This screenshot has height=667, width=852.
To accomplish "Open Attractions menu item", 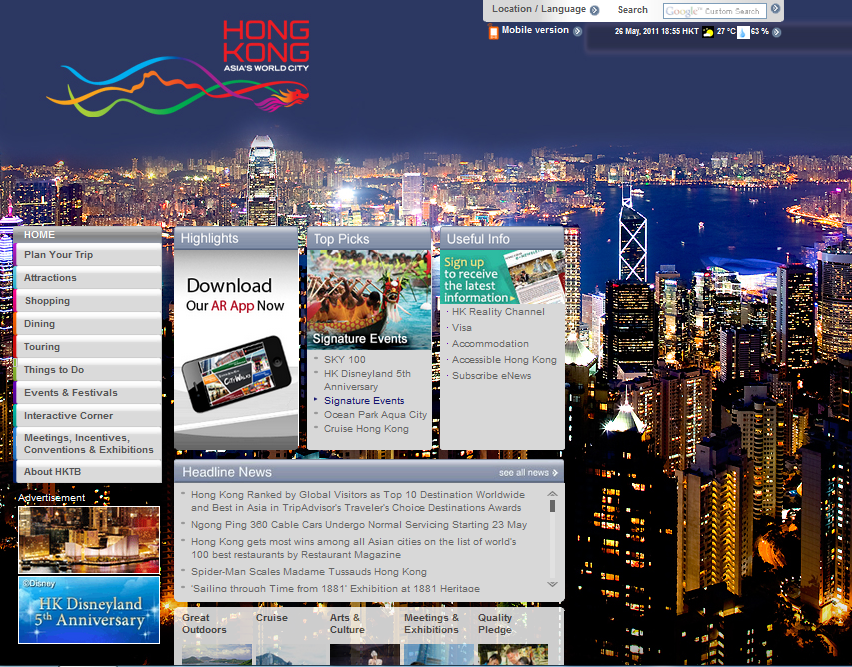I will 87,278.
